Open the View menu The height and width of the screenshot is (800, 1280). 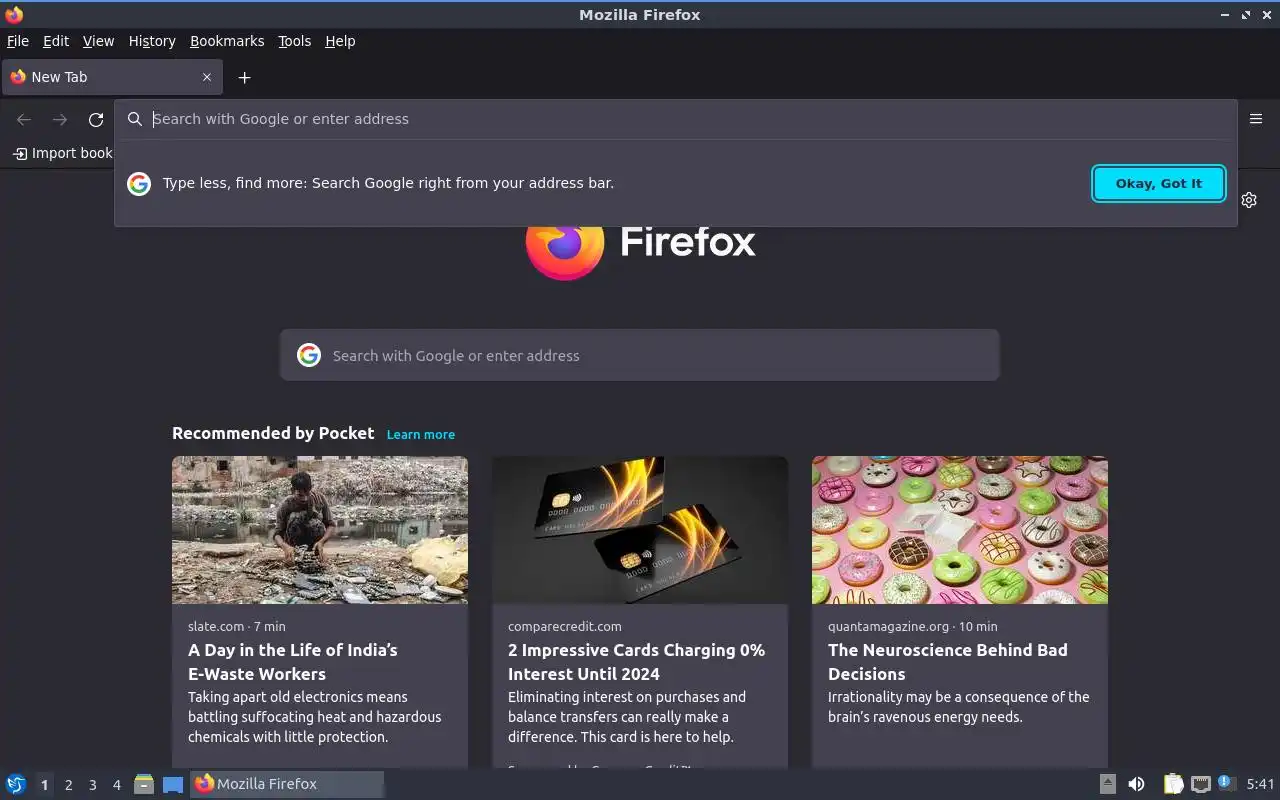98,41
